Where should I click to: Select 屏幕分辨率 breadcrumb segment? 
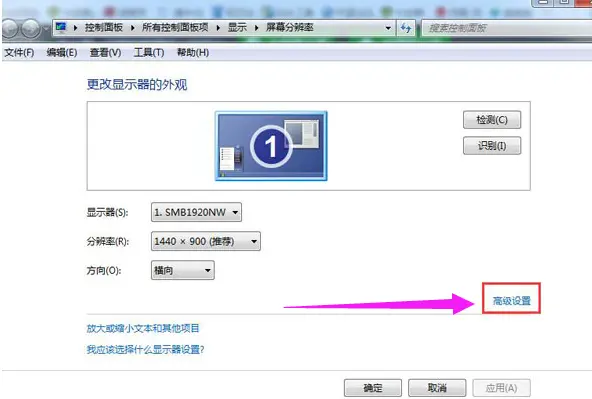coord(290,28)
